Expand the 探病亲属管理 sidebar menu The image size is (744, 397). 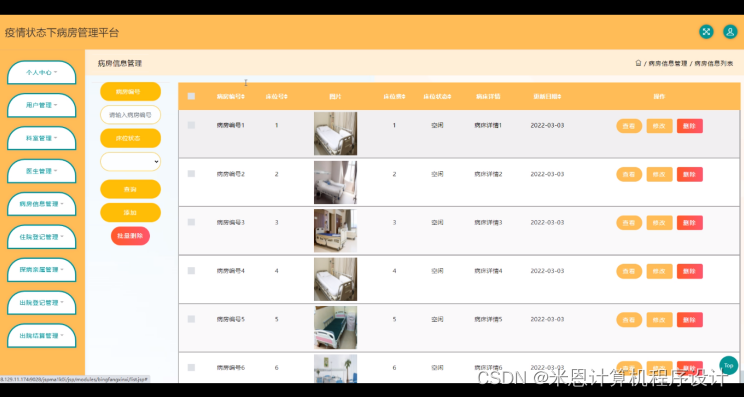(42, 270)
